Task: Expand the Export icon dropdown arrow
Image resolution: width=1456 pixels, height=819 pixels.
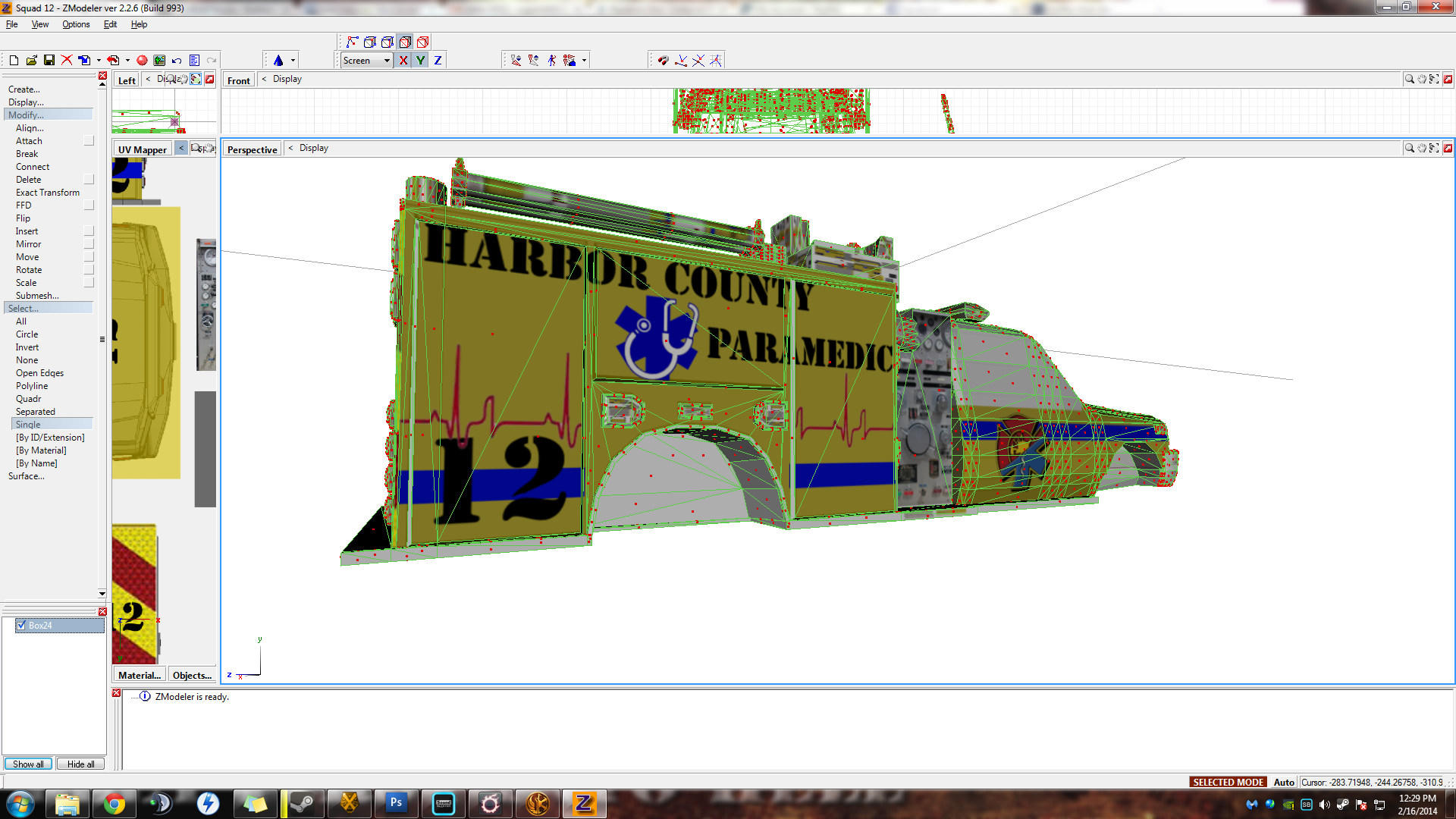Action: coord(127,61)
